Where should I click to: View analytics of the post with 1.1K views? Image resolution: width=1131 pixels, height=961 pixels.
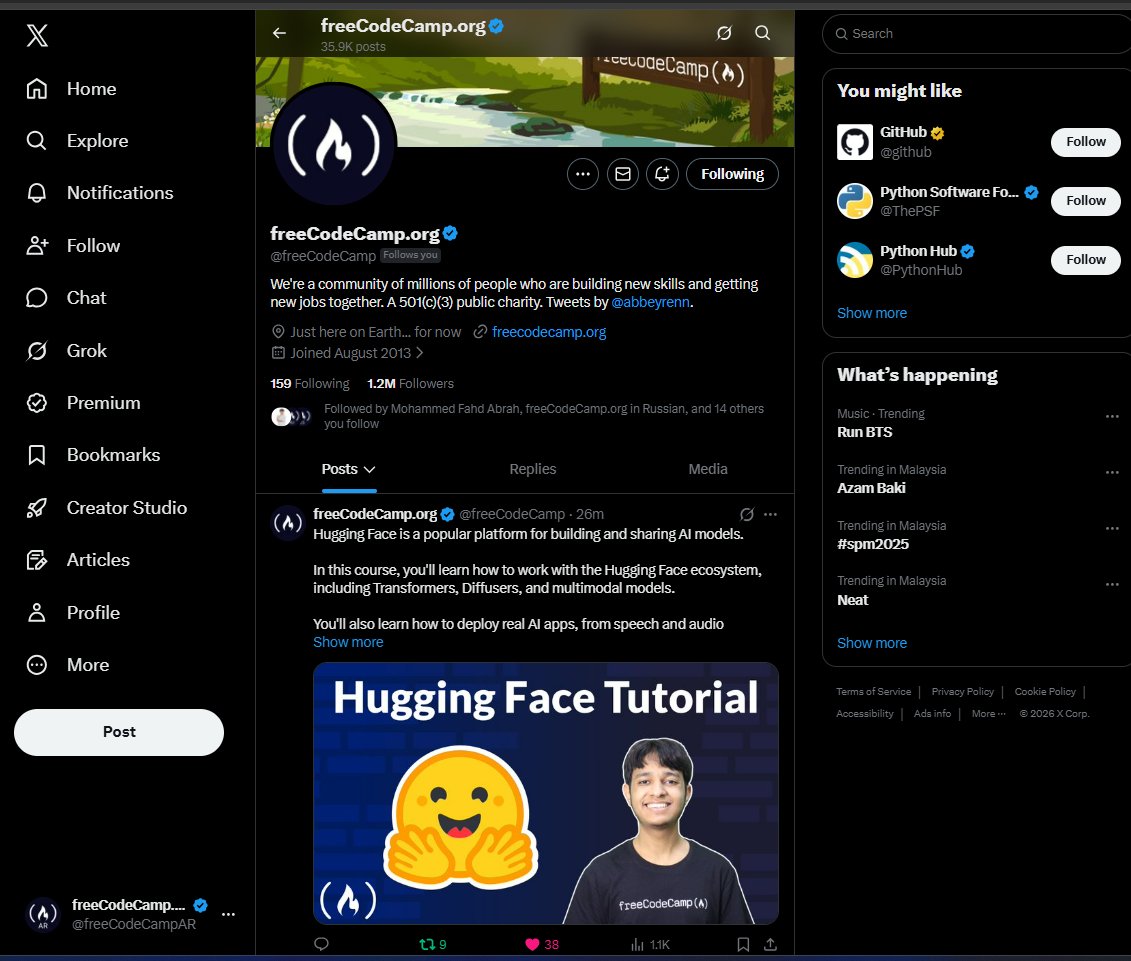point(651,944)
